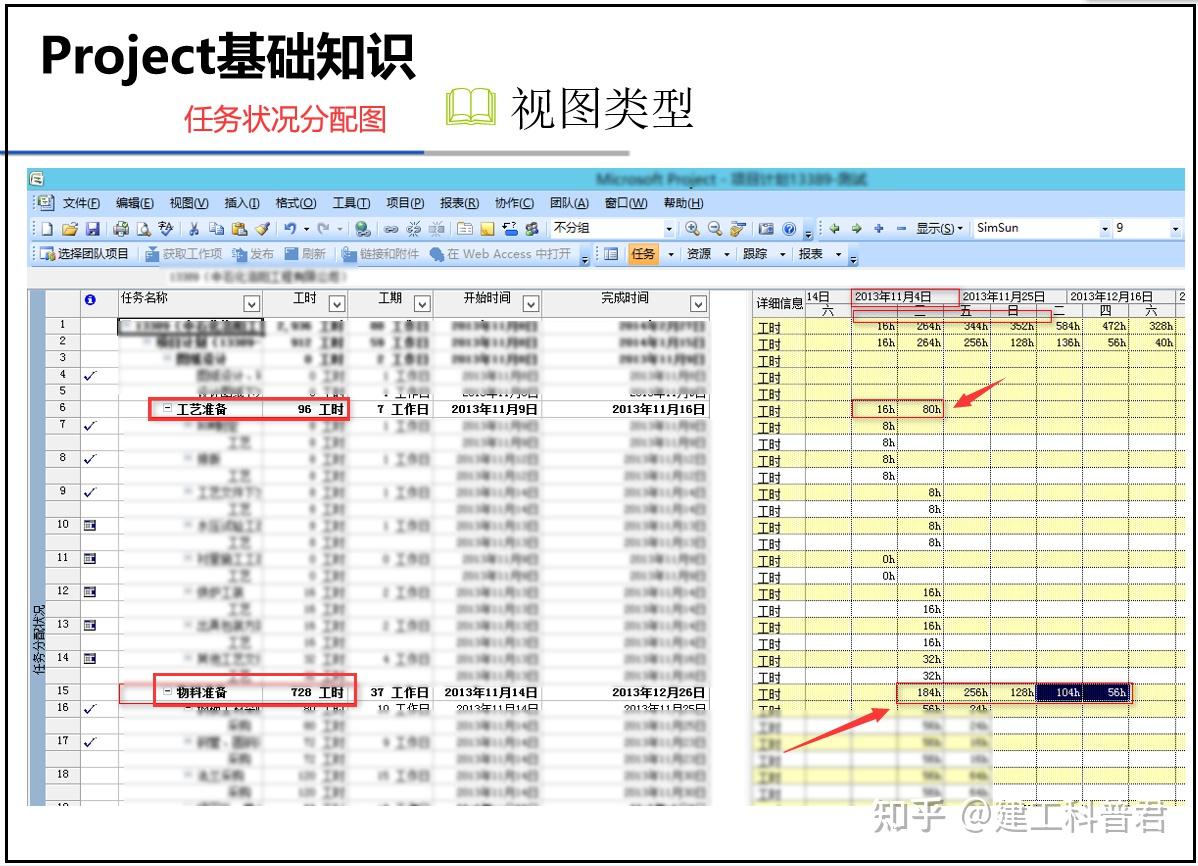Click the Redo arrow icon

(x=323, y=229)
